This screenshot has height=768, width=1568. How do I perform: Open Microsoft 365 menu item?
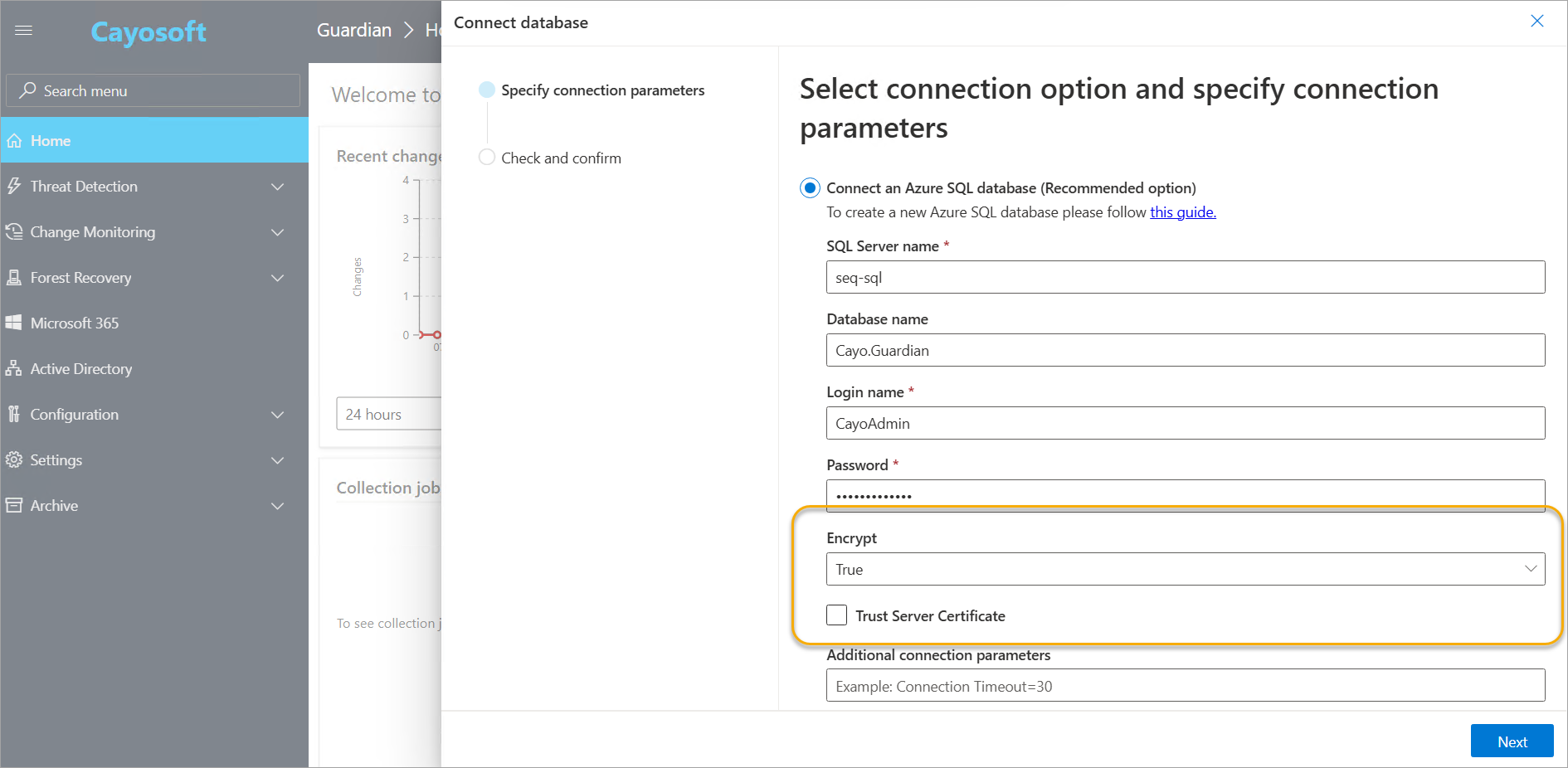tap(154, 323)
